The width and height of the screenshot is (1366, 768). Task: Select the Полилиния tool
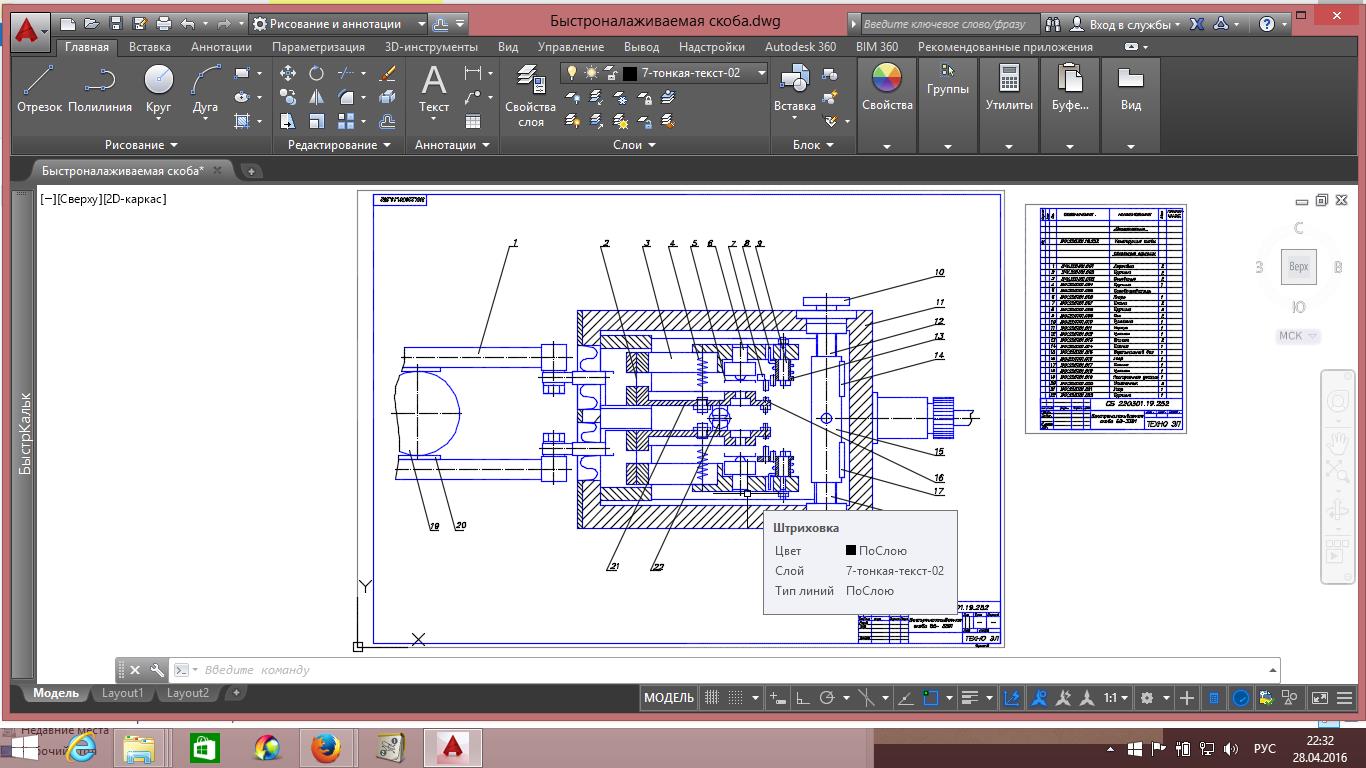tap(100, 88)
